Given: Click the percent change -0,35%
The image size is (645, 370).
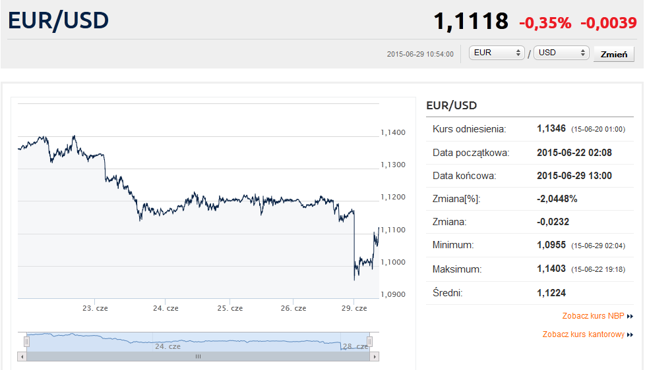Looking at the screenshot, I should 545,23.
